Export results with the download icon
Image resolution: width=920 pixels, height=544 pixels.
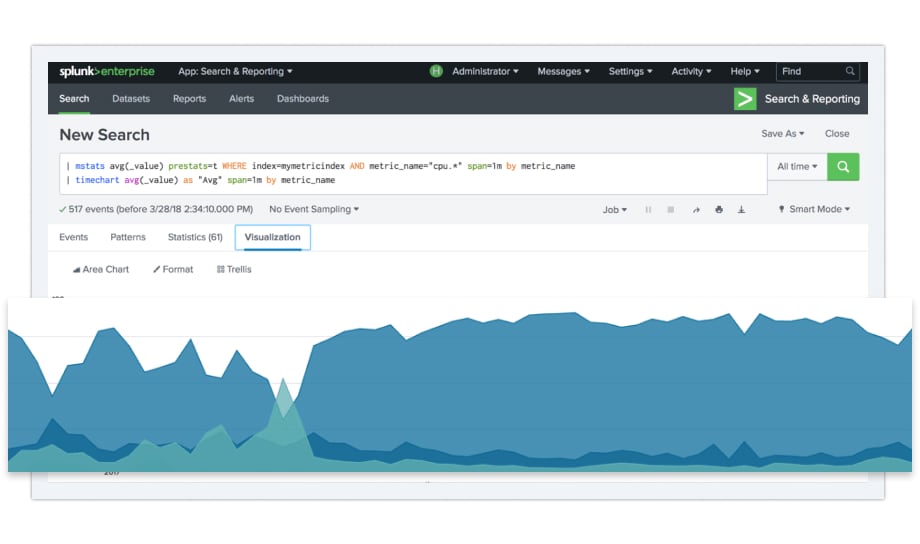coord(742,210)
